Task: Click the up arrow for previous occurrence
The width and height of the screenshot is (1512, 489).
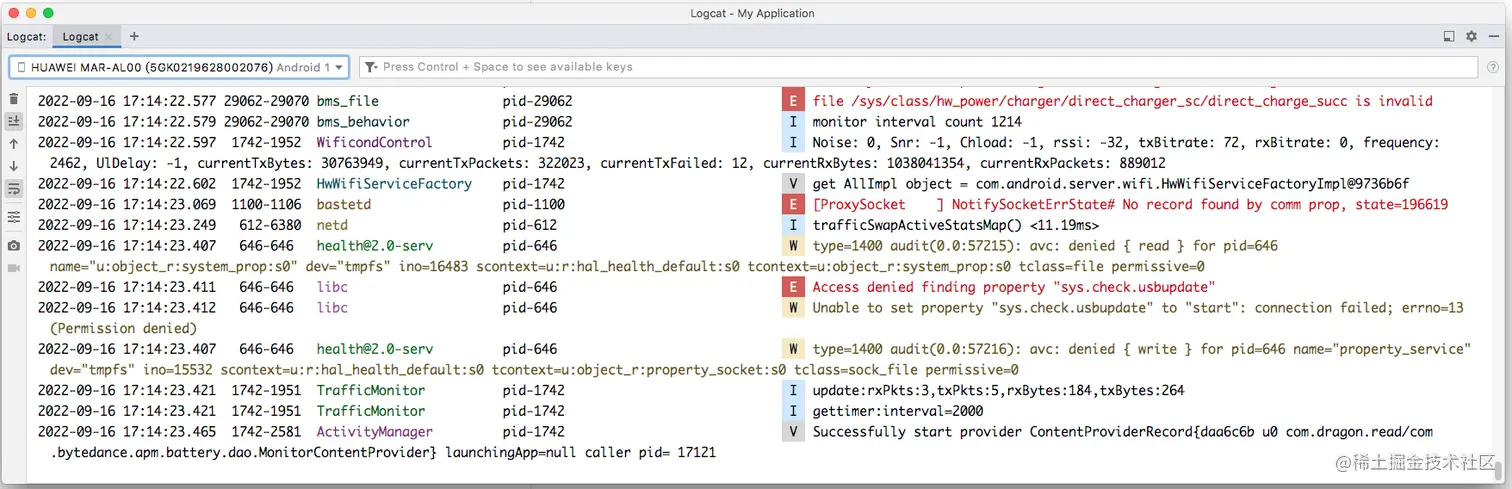Action: (13, 144)
